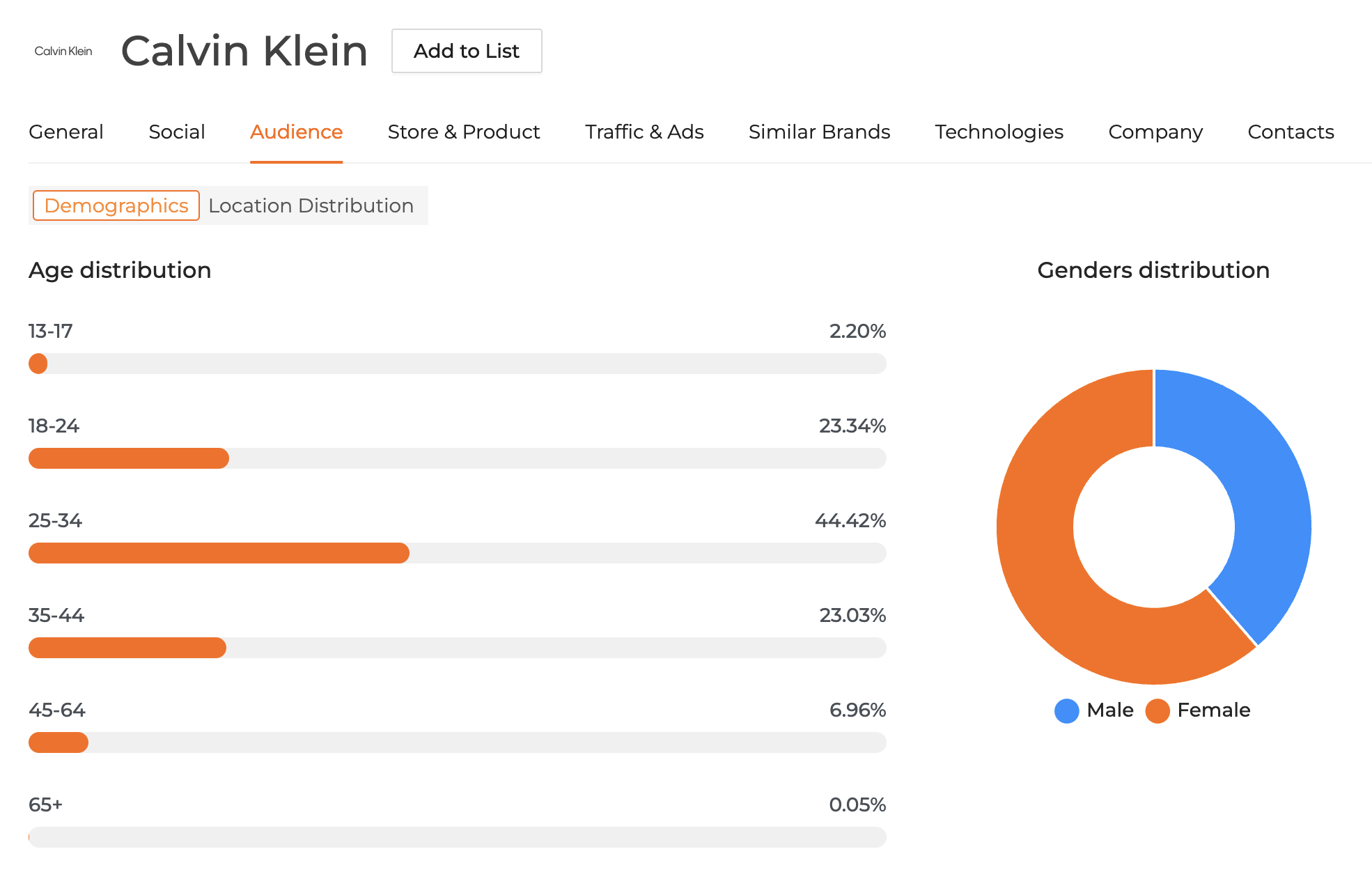Switch to the Location Distribution view
The image size is (1372, 879).
310,205
